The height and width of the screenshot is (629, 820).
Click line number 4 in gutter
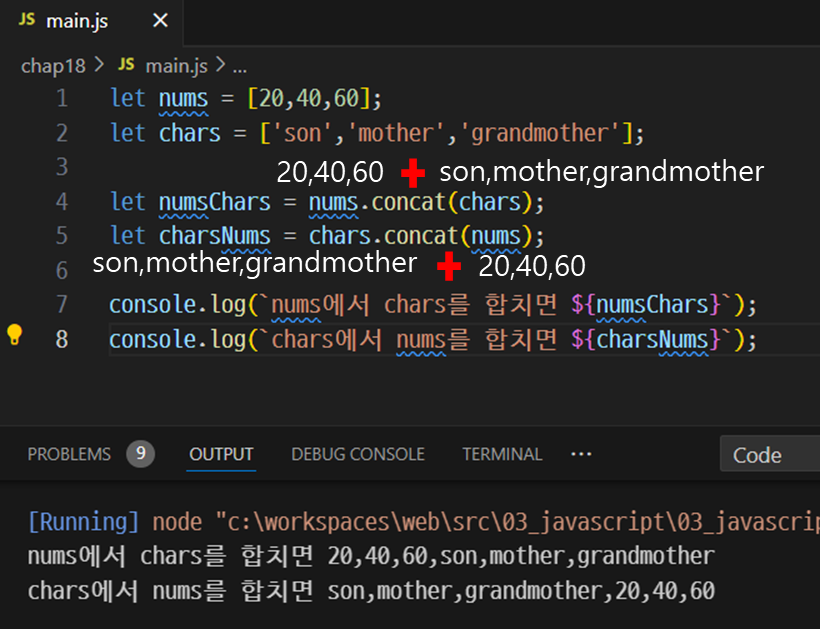pyautogui.click(x=62, y=202)
